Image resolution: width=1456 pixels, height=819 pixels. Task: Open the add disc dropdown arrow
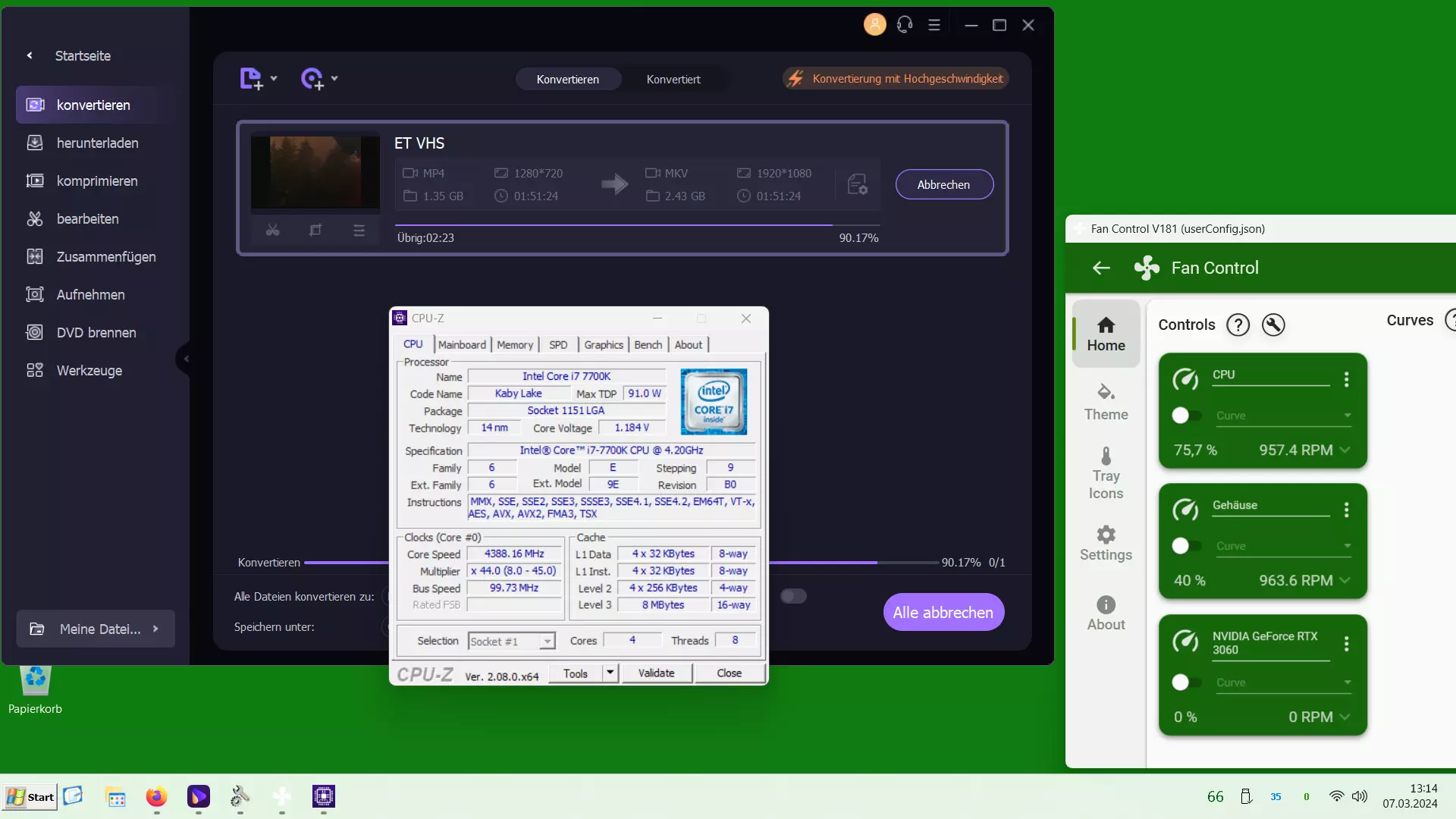[x=334, y=78]
